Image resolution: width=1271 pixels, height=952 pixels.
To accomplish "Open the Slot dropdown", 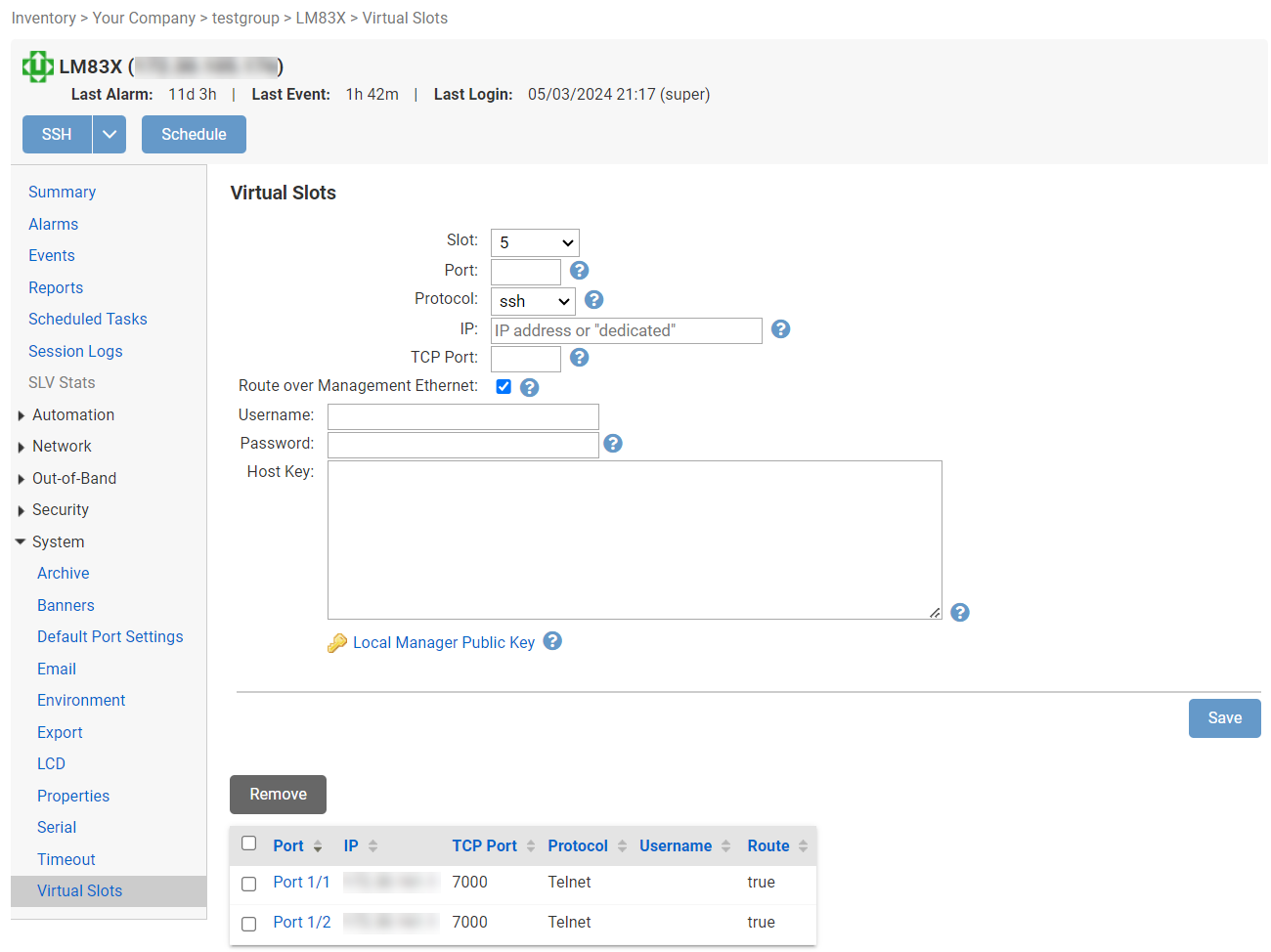I will [535, 242].
